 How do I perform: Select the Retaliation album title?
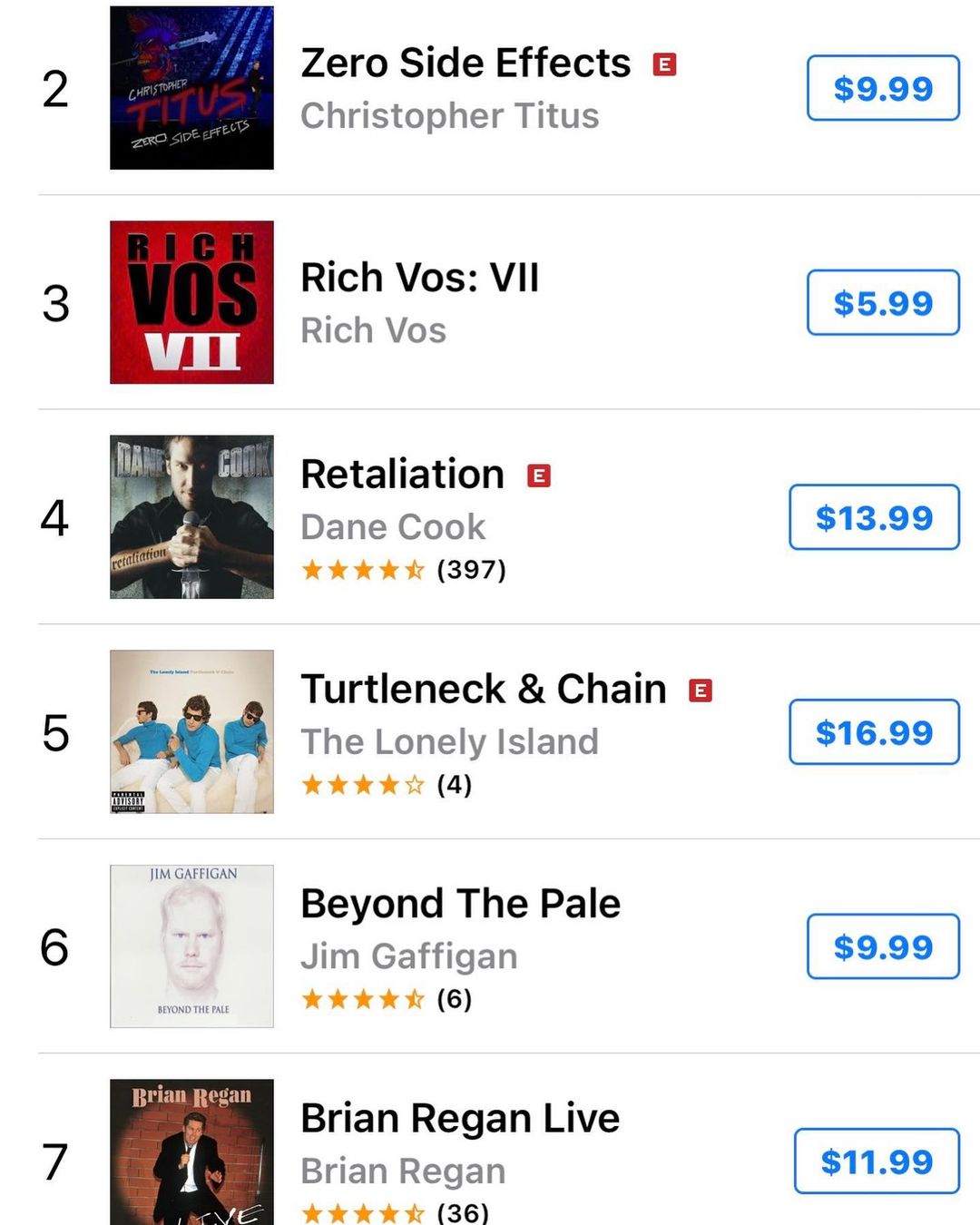[x=402, y=475]
